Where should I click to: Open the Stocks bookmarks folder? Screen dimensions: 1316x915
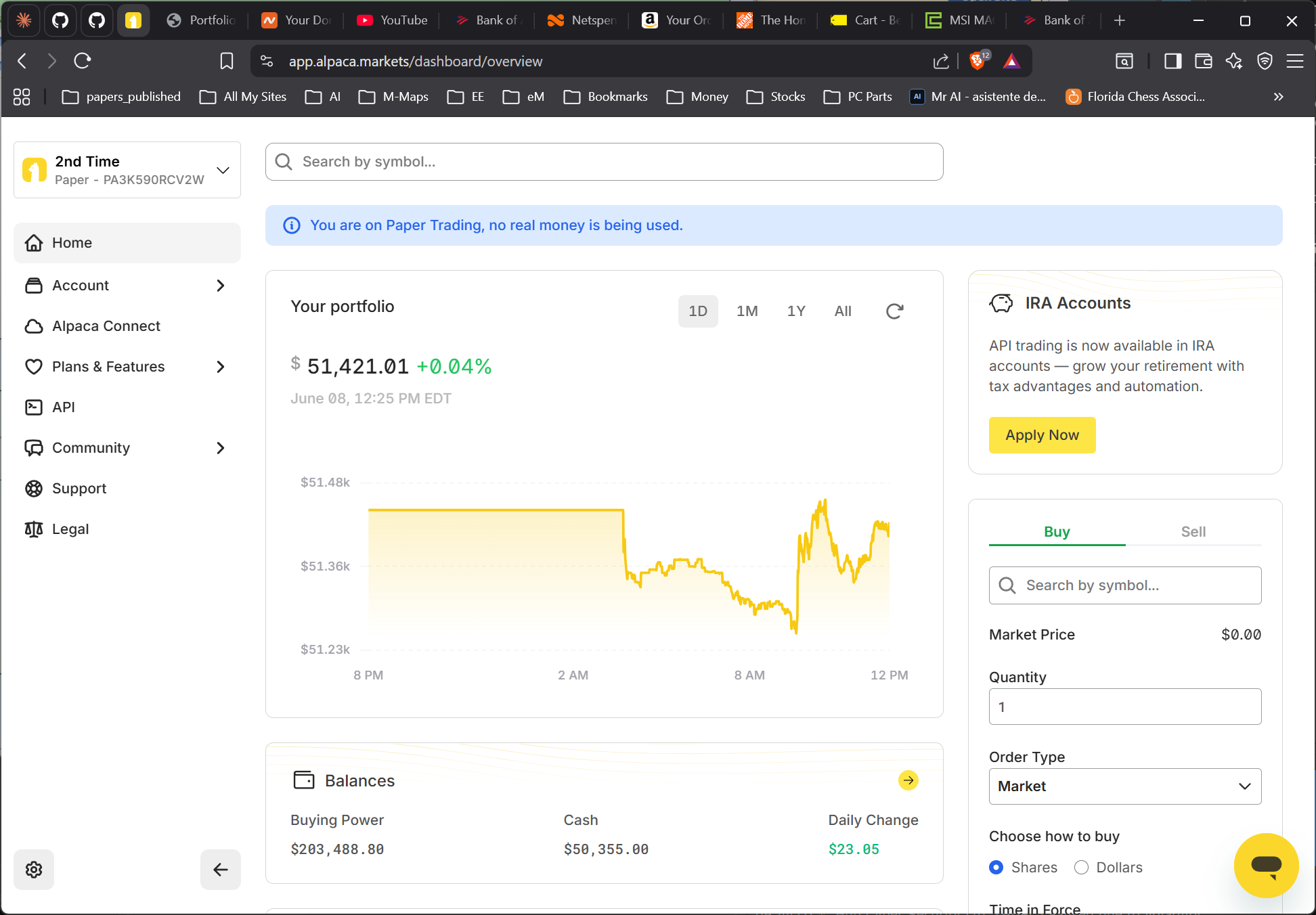click(776, 97)
